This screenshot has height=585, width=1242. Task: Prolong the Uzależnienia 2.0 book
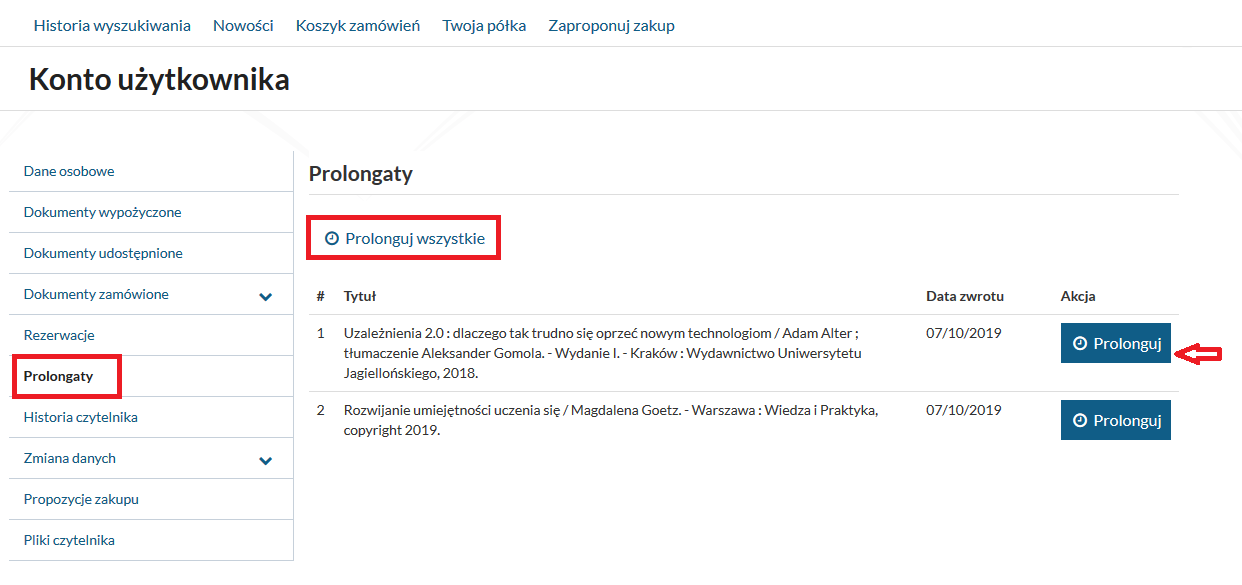tap(1115, 344)
